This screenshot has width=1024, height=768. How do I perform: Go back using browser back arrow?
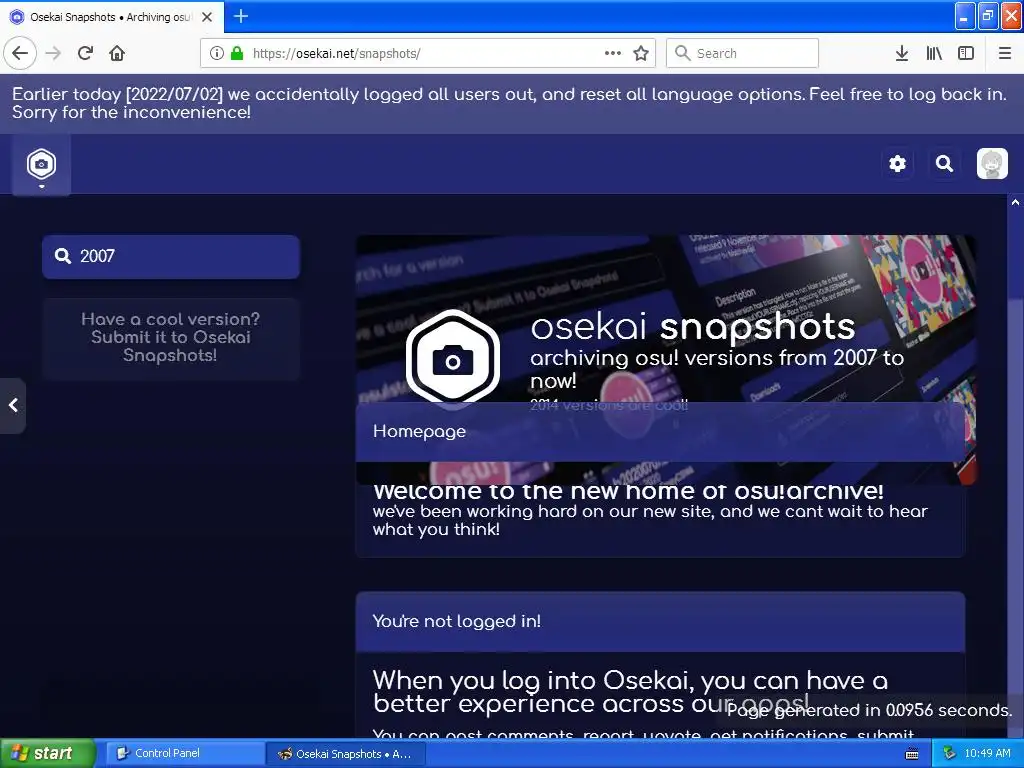20,53
